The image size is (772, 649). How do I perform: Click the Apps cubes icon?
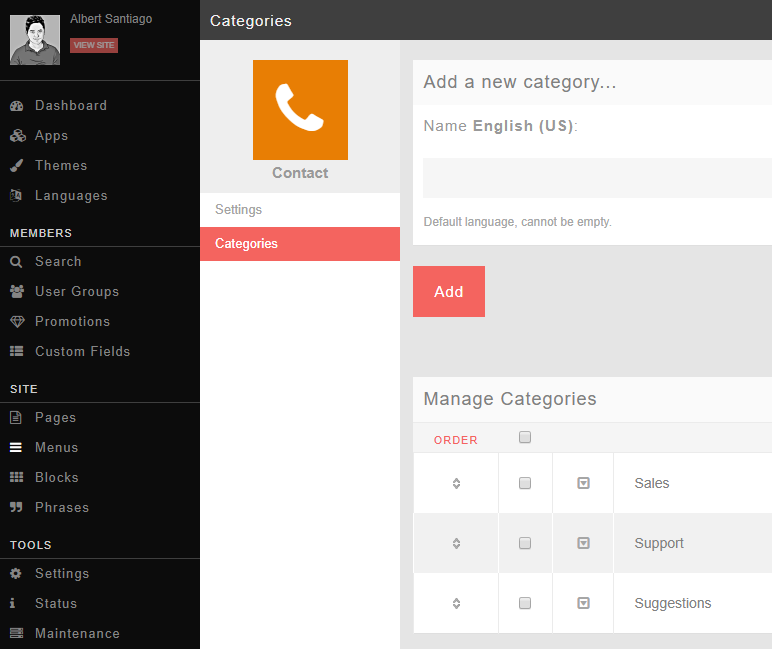(17, 136)
